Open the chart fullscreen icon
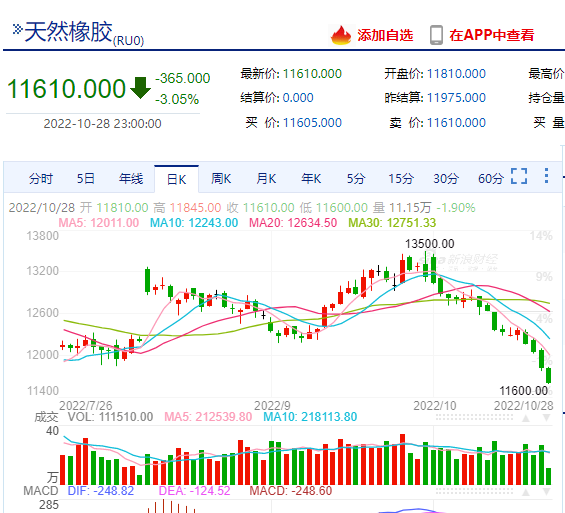This screenshot has width=565, height=513. 519,176
